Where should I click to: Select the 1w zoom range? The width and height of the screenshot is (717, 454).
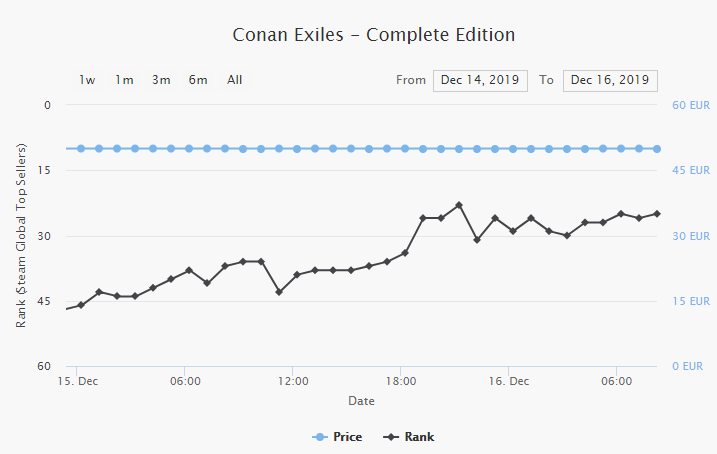(88, 80)
